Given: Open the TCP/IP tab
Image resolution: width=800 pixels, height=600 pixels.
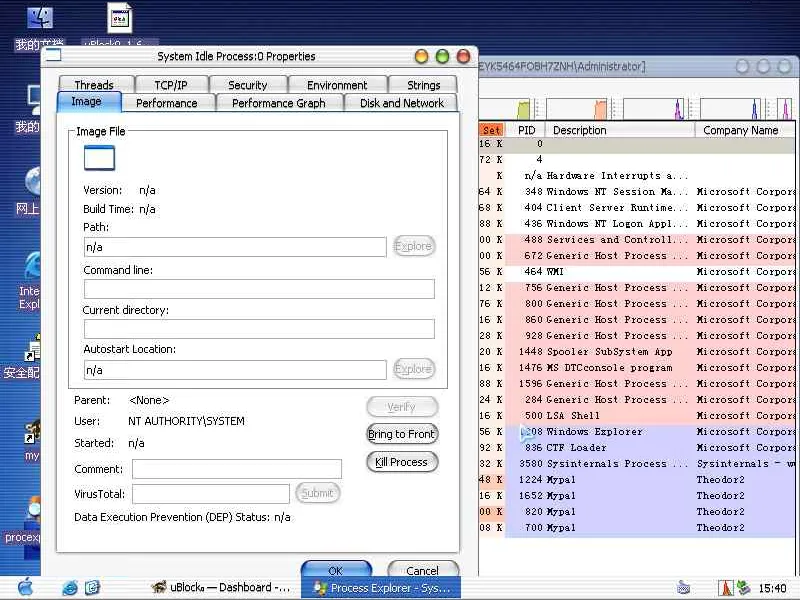Looking at the screenshot, I should (171, 85).
